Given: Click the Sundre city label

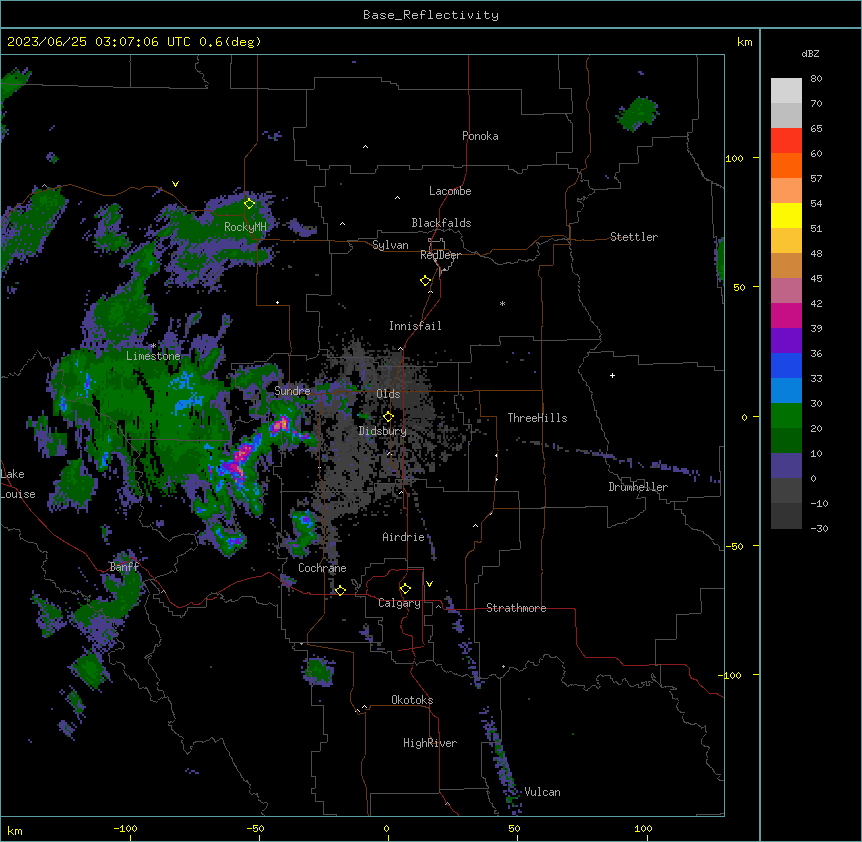Looking at the screenshot, I should [x=292, y=391].
